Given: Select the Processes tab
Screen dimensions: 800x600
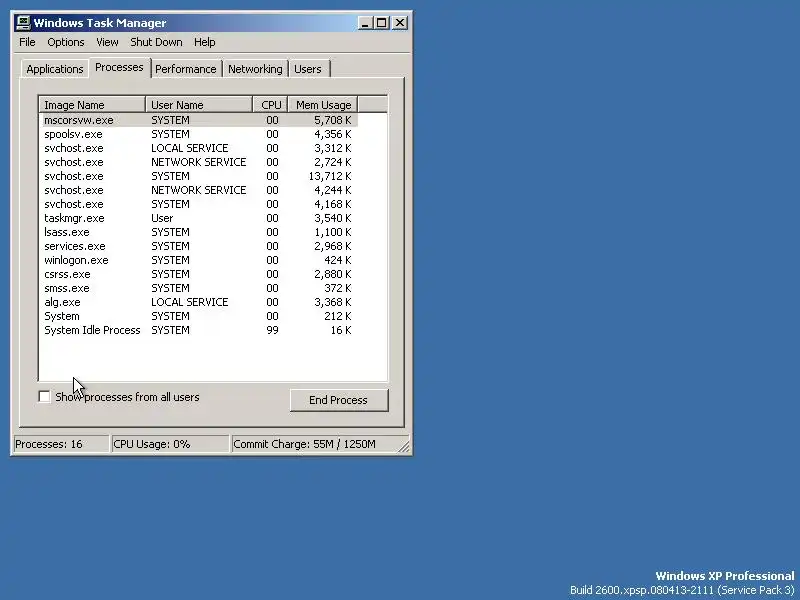Looking at the screenshot, I should point(119,67).
